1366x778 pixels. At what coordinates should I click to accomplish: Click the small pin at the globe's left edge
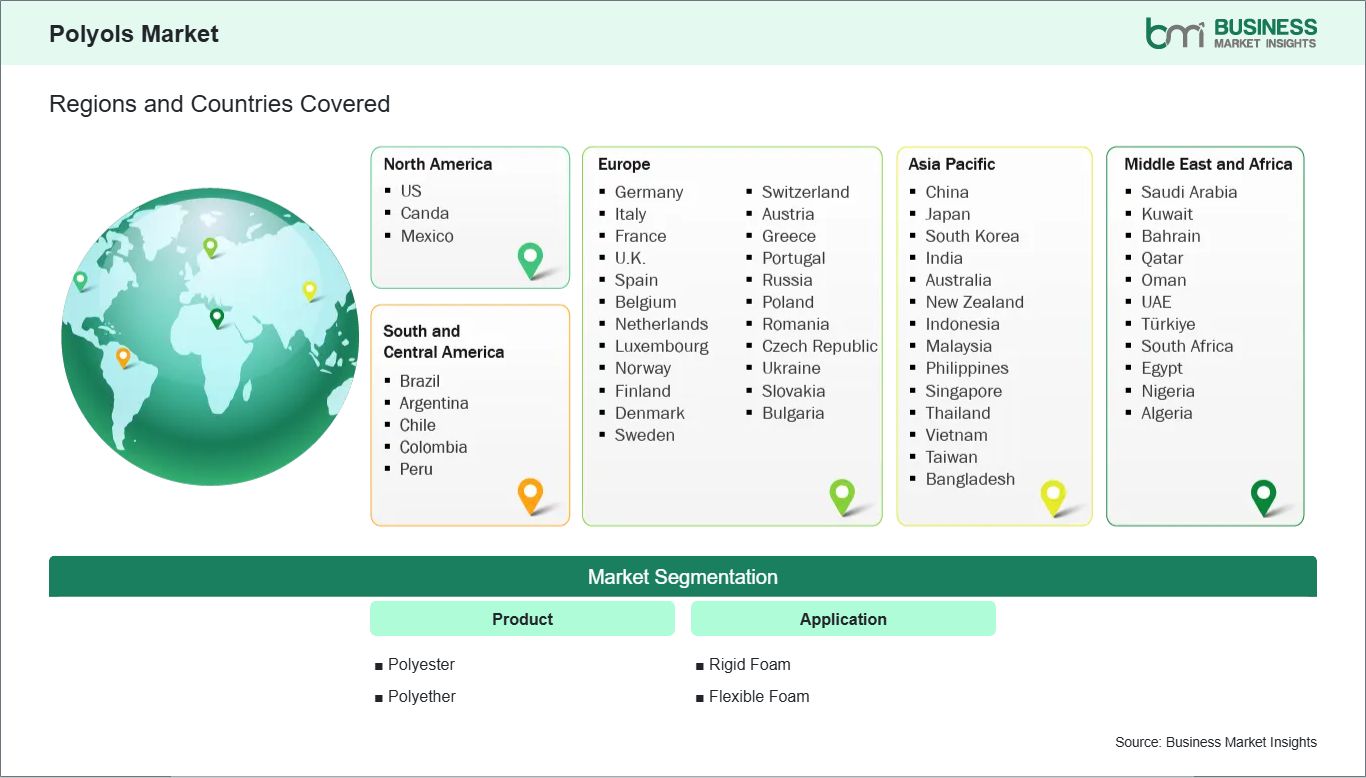80,281
